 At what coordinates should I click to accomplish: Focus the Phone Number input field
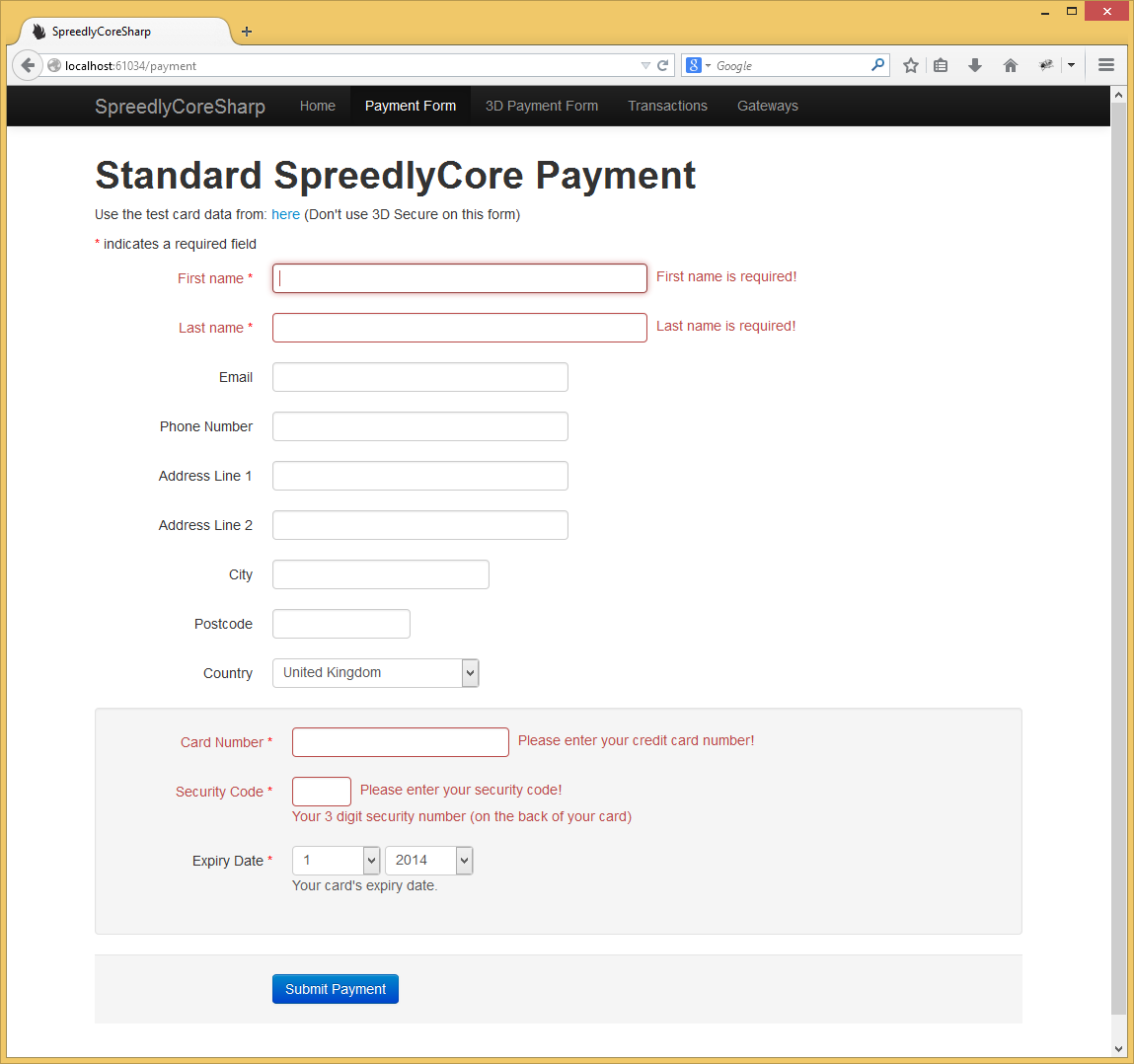click(x=420, y=426)
